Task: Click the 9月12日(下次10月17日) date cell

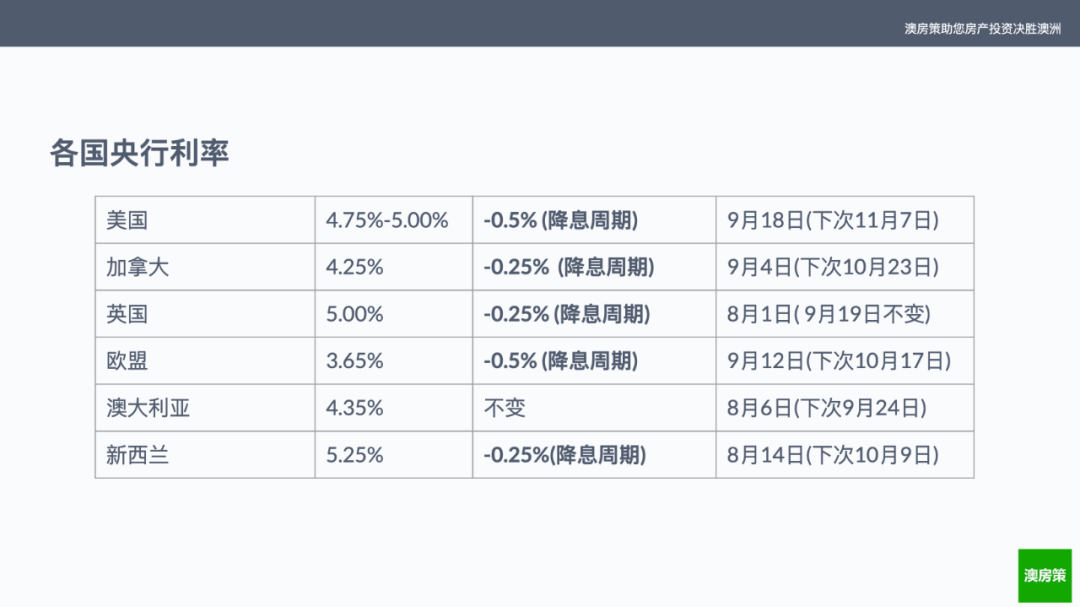Action: (845, 360)
